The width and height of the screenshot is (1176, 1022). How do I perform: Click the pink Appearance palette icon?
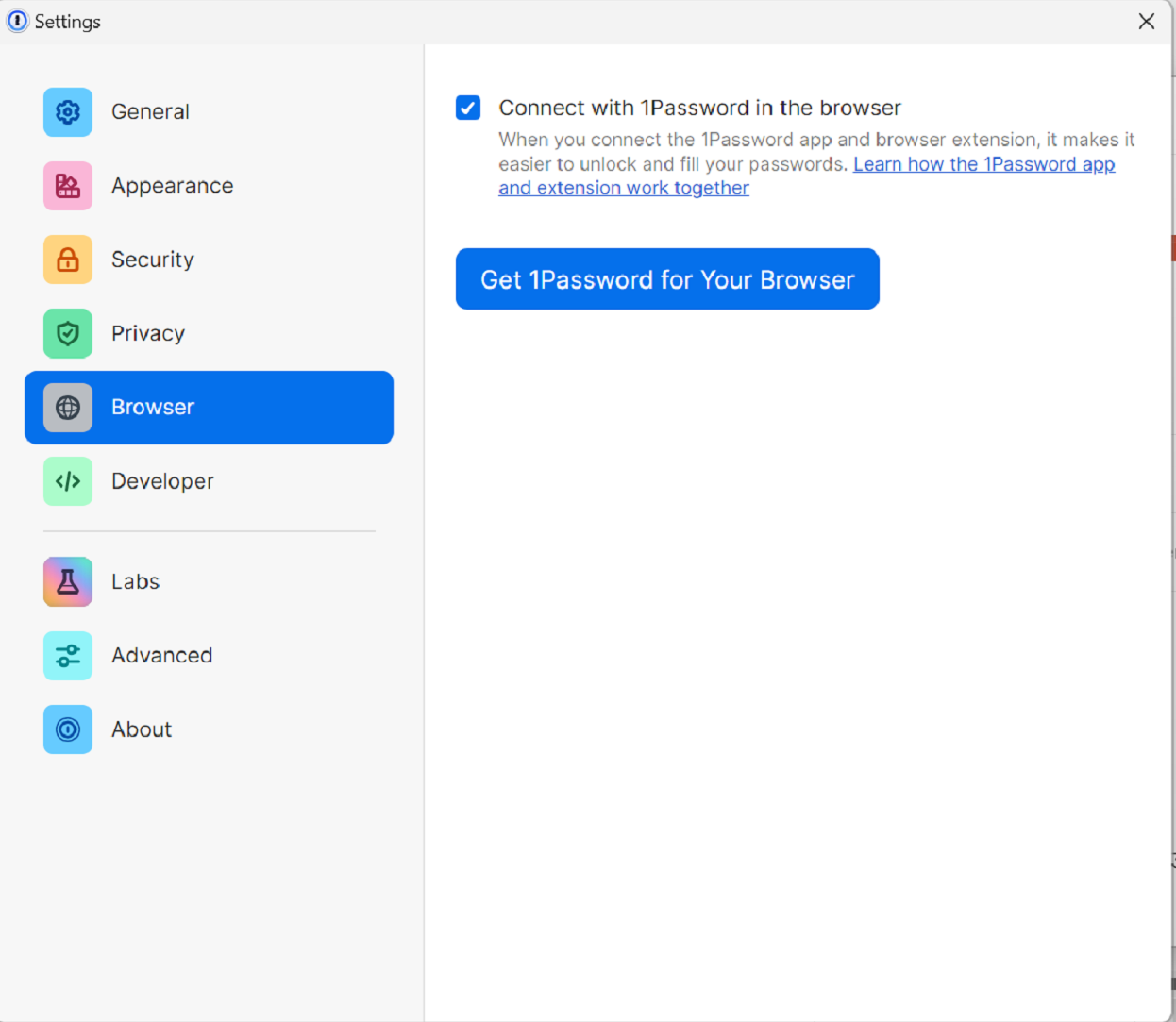point(68,186)
